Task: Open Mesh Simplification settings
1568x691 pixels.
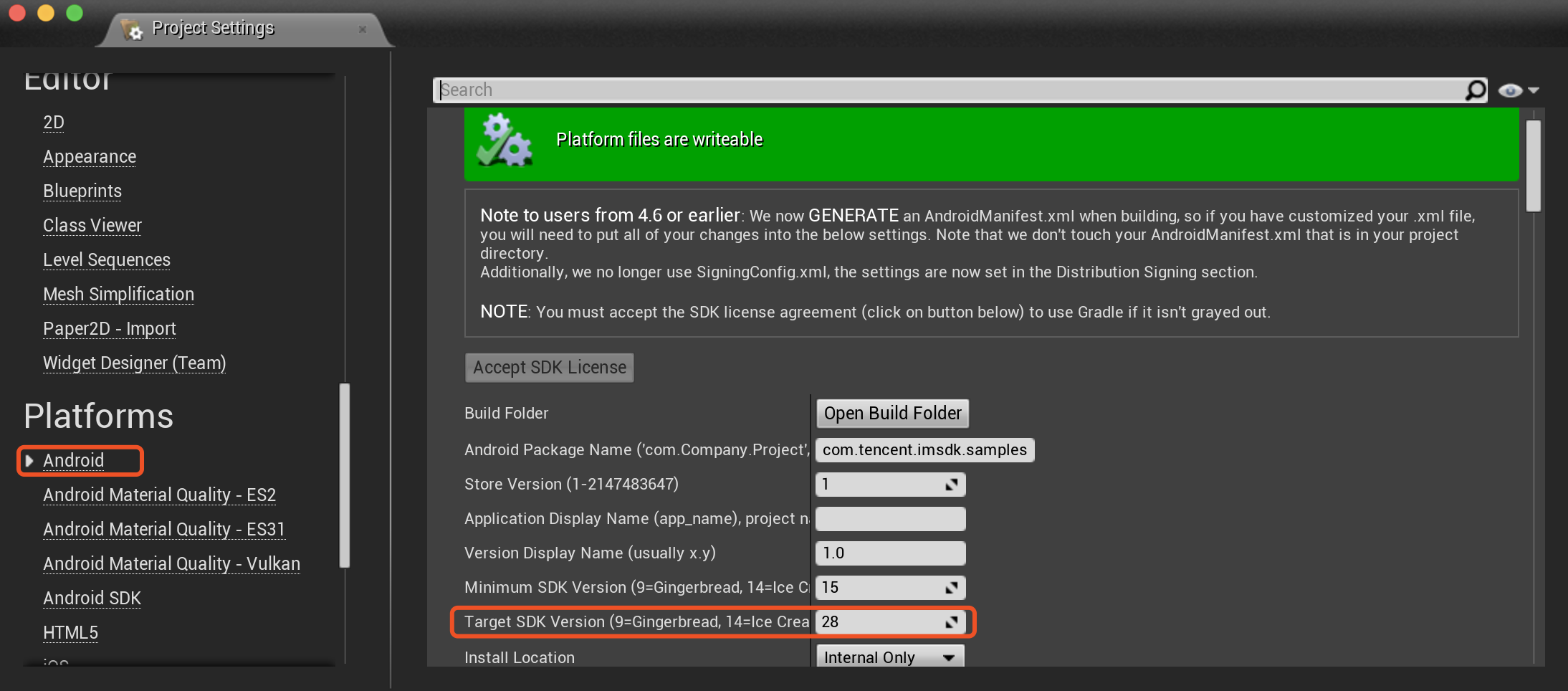Action: click(118, 295)
